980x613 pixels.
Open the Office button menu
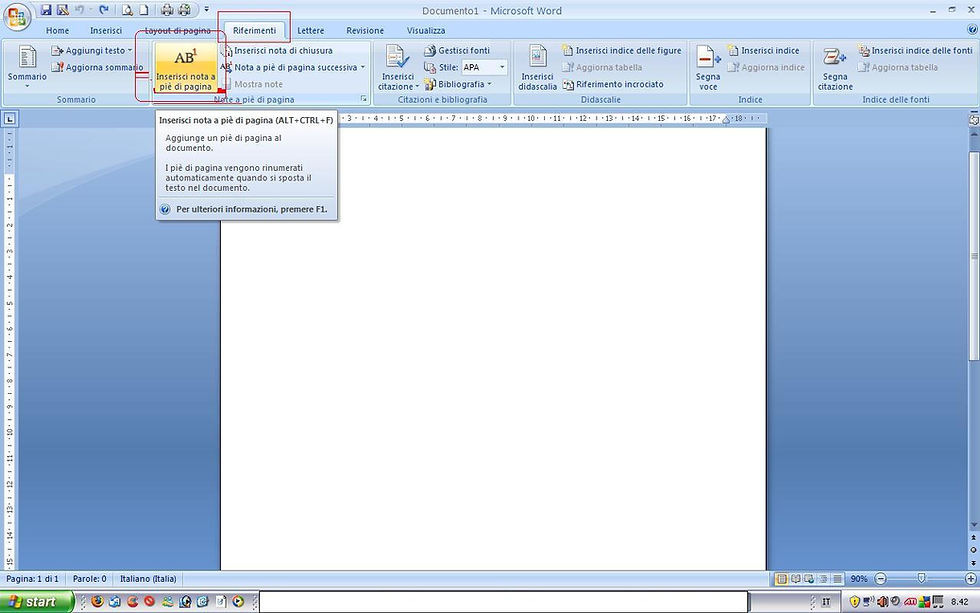pos(17,17)
